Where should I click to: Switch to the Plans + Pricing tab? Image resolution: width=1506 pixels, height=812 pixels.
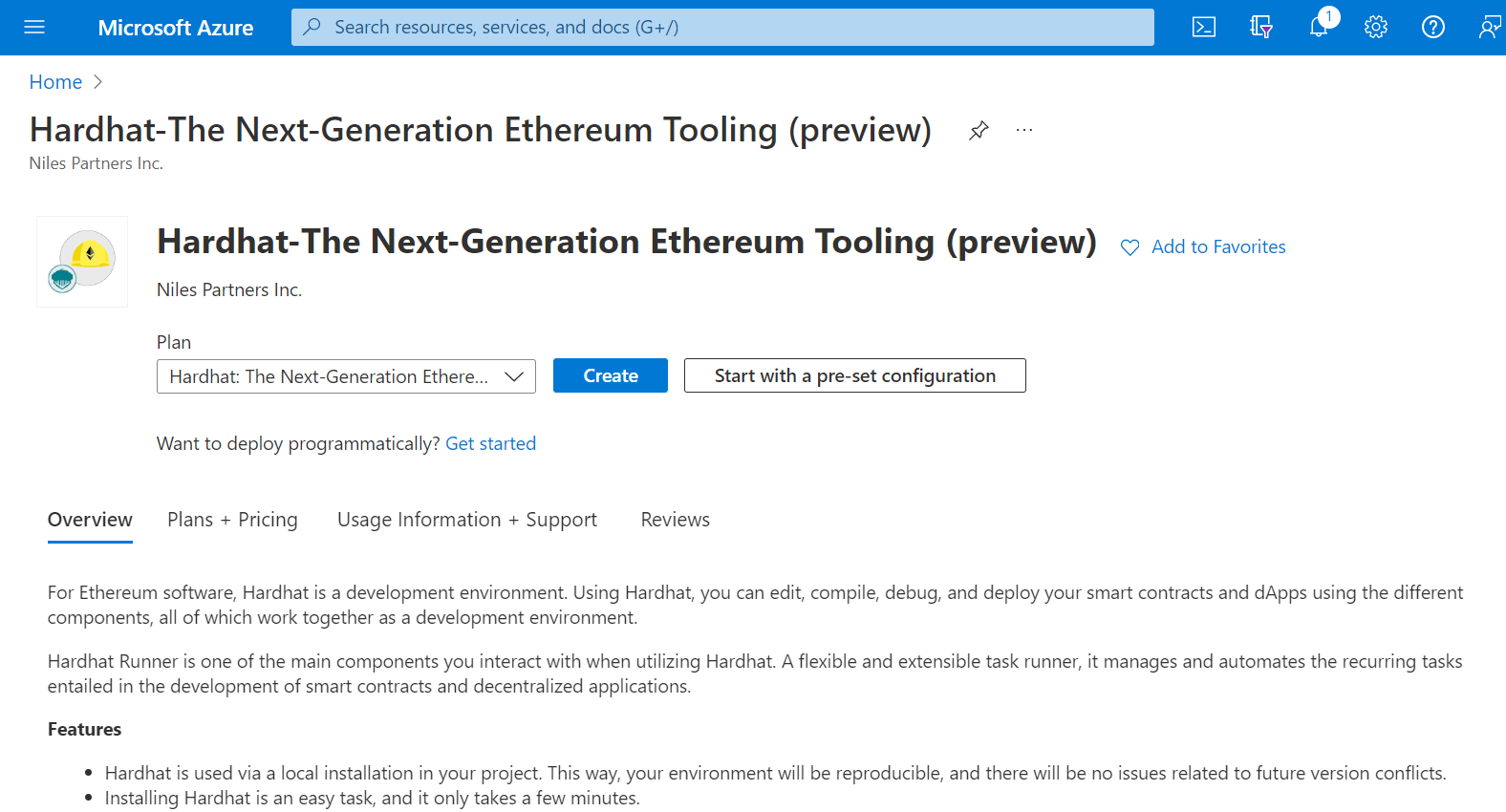click(x=232, y=520)
